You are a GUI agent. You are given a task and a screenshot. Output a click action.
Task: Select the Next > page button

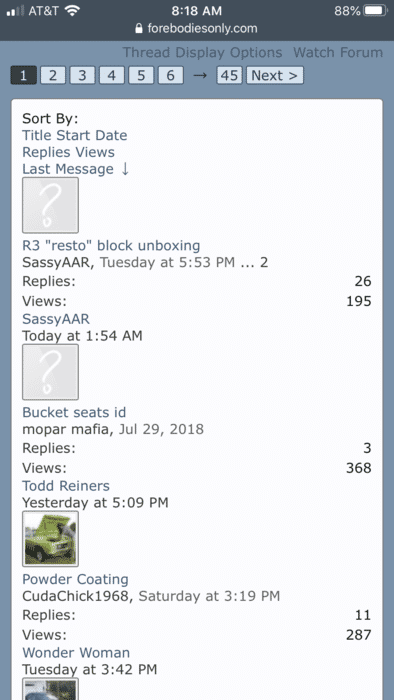tap(275, 75)
